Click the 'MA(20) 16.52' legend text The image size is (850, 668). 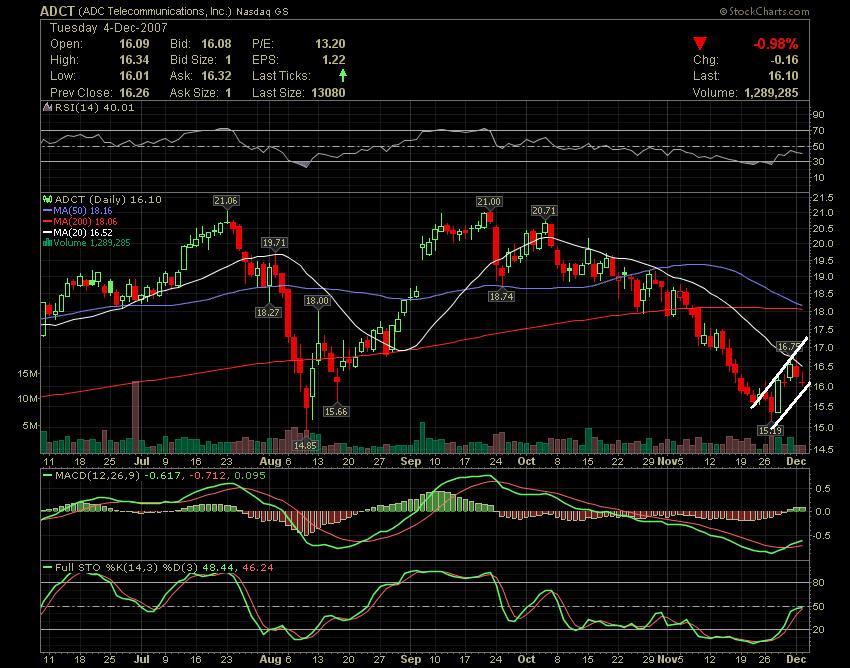click(x=83, y=232)
